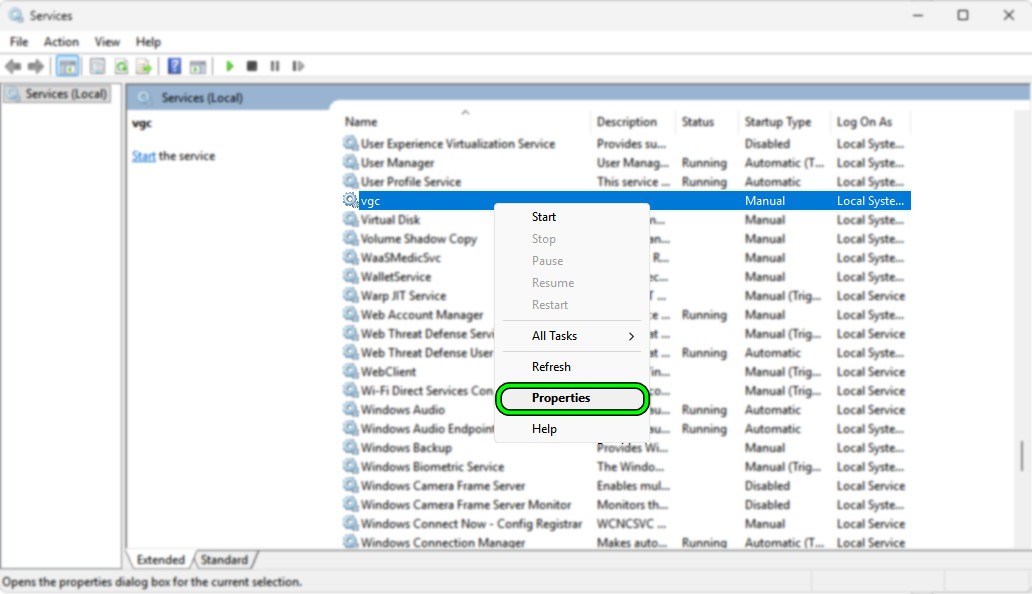
Task: Open the View menu
Action: pos(107,42)
